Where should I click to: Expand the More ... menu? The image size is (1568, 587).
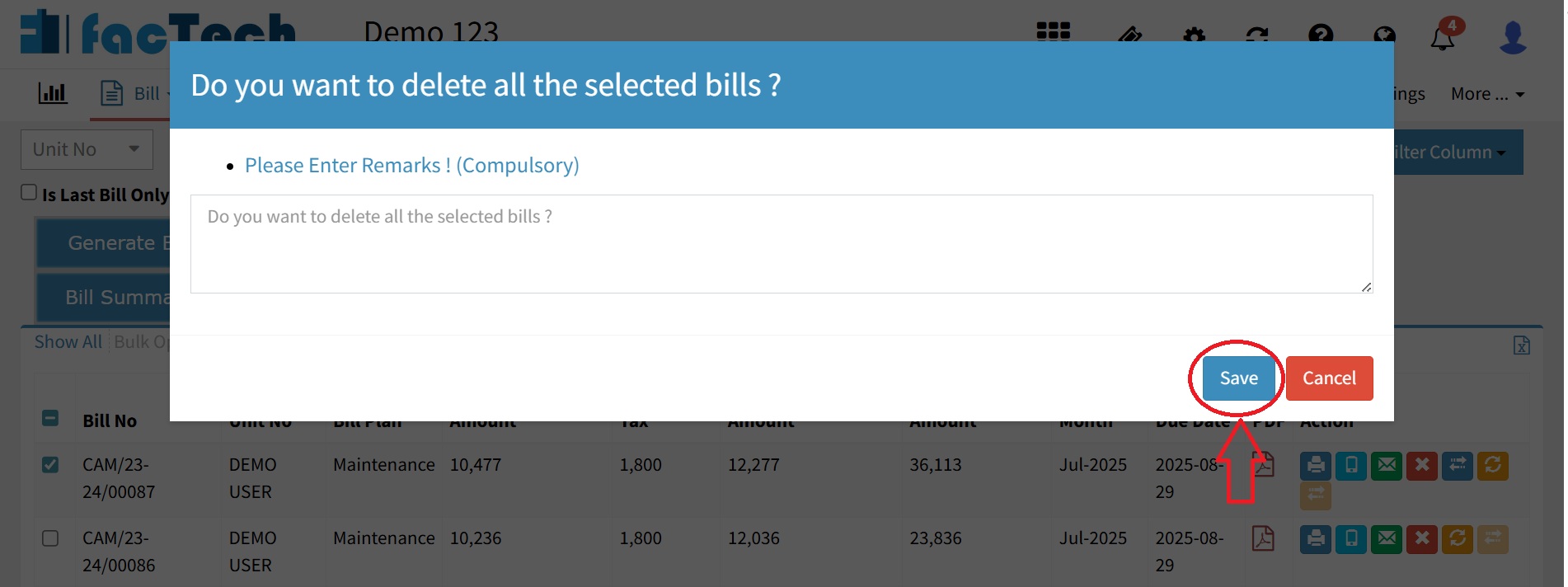click(1486, 94)
